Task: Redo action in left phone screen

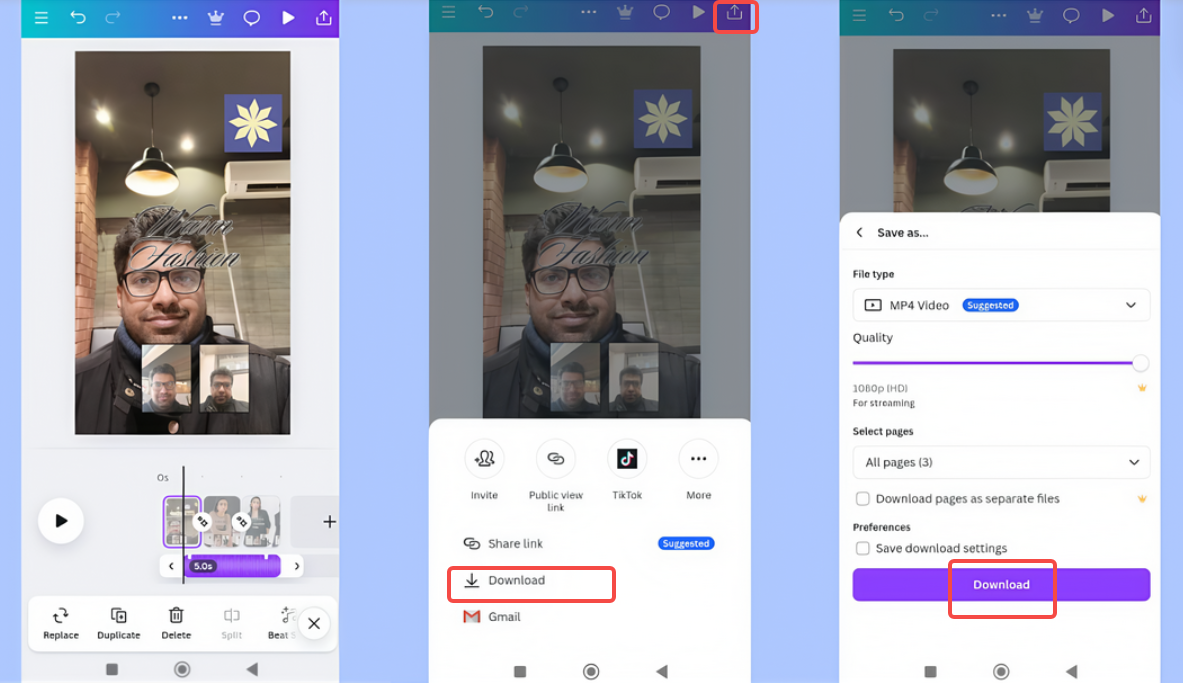Action: pyautogui.click(x=113, y=17)
